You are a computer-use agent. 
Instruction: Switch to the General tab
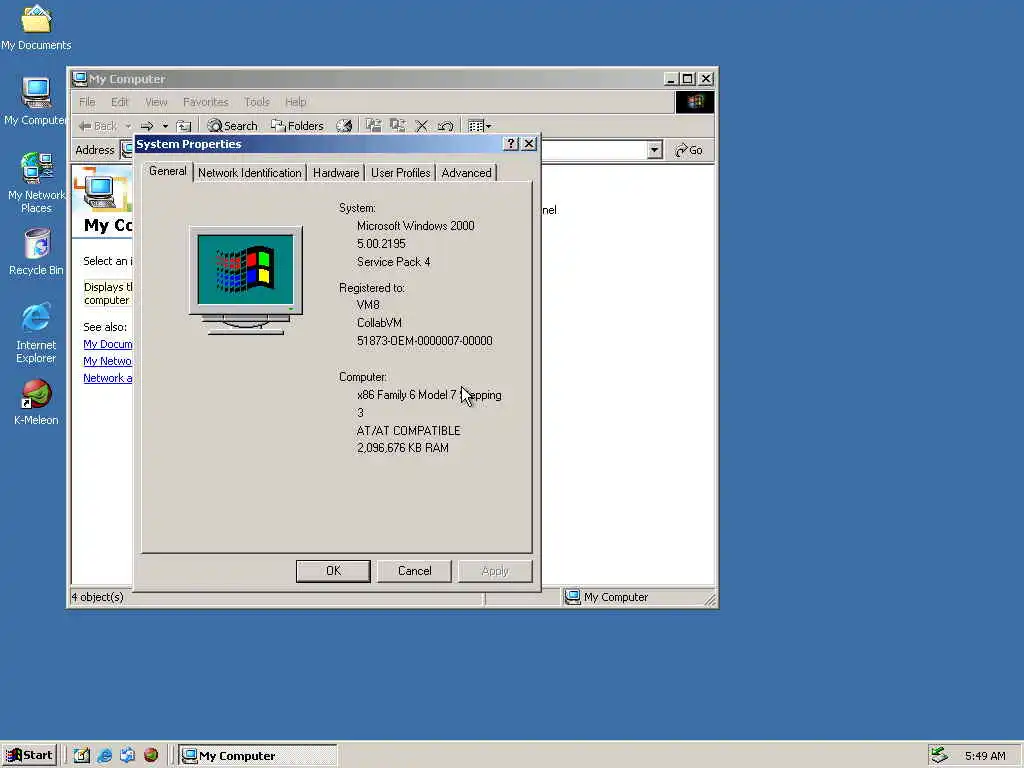click(x=167, y=171)
